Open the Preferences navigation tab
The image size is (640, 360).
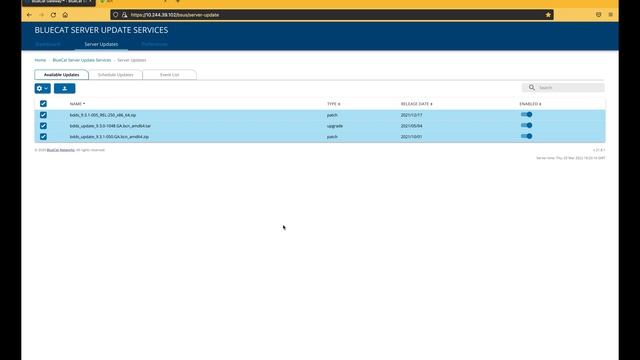pos(154,44)
